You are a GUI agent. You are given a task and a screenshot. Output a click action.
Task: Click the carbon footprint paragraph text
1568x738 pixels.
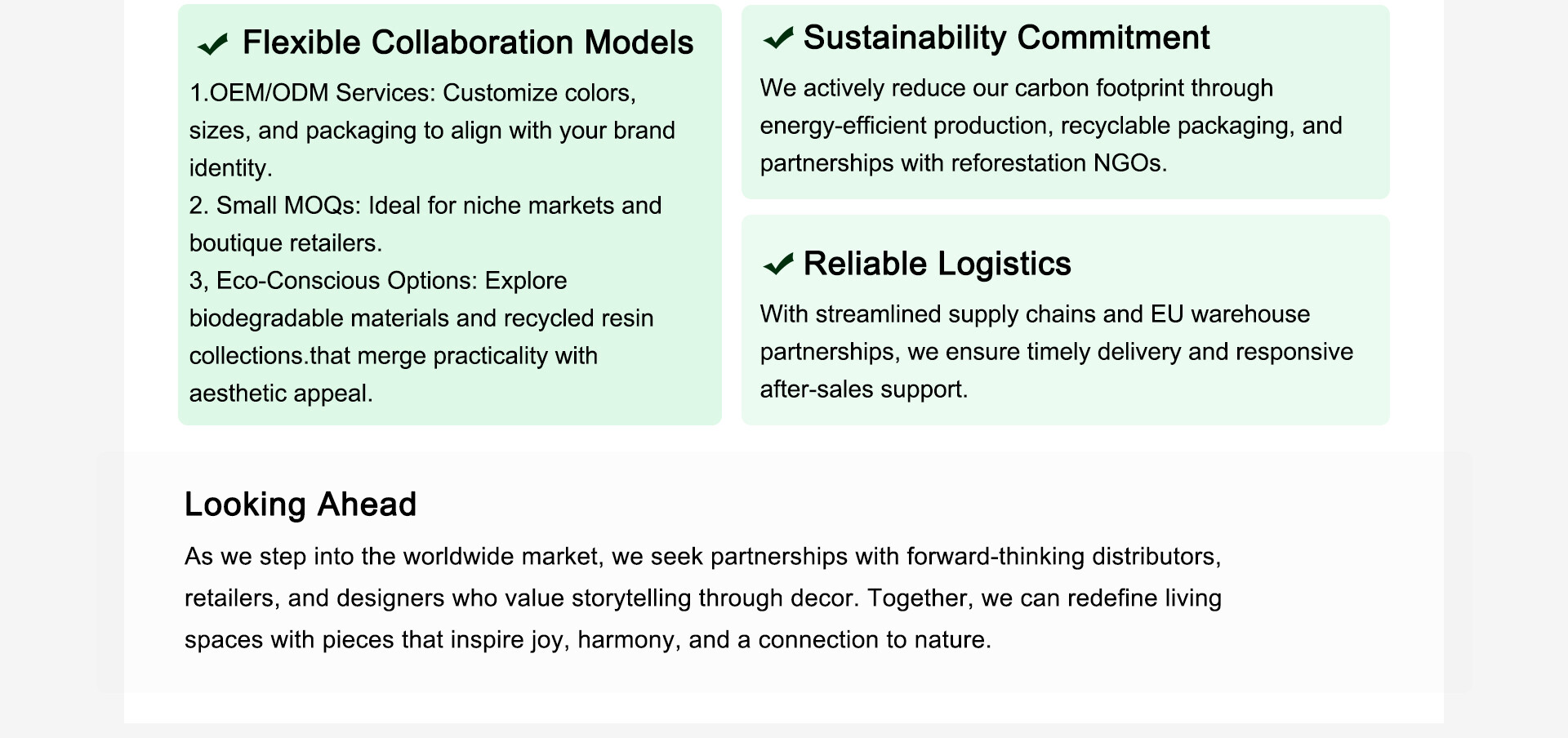tap(1050, 126)
